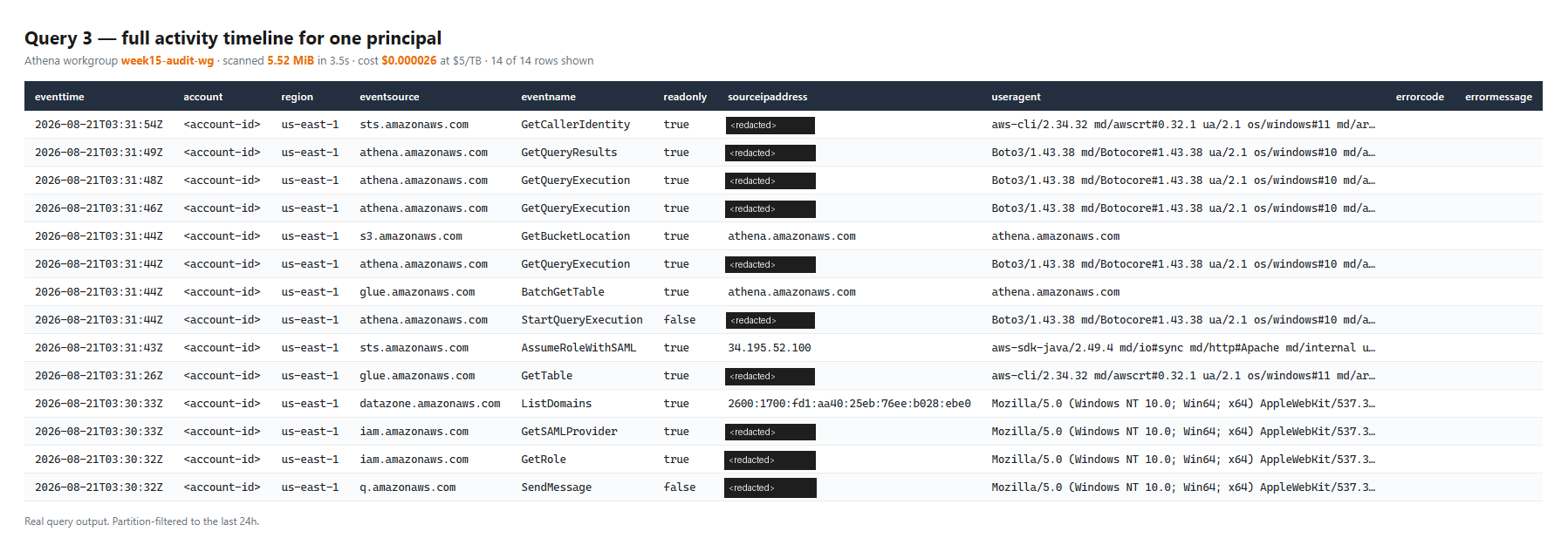The height and width of the screenshot is (552, 1568).
Task: Click timestamp 2026-08-21T03:31:26Z
Action: (99, 376)
